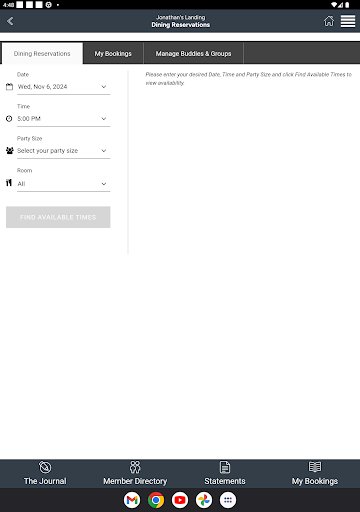Open Member Directory icon
The height and width of the screenshot is (512, 360).
[x=135, y=467]
